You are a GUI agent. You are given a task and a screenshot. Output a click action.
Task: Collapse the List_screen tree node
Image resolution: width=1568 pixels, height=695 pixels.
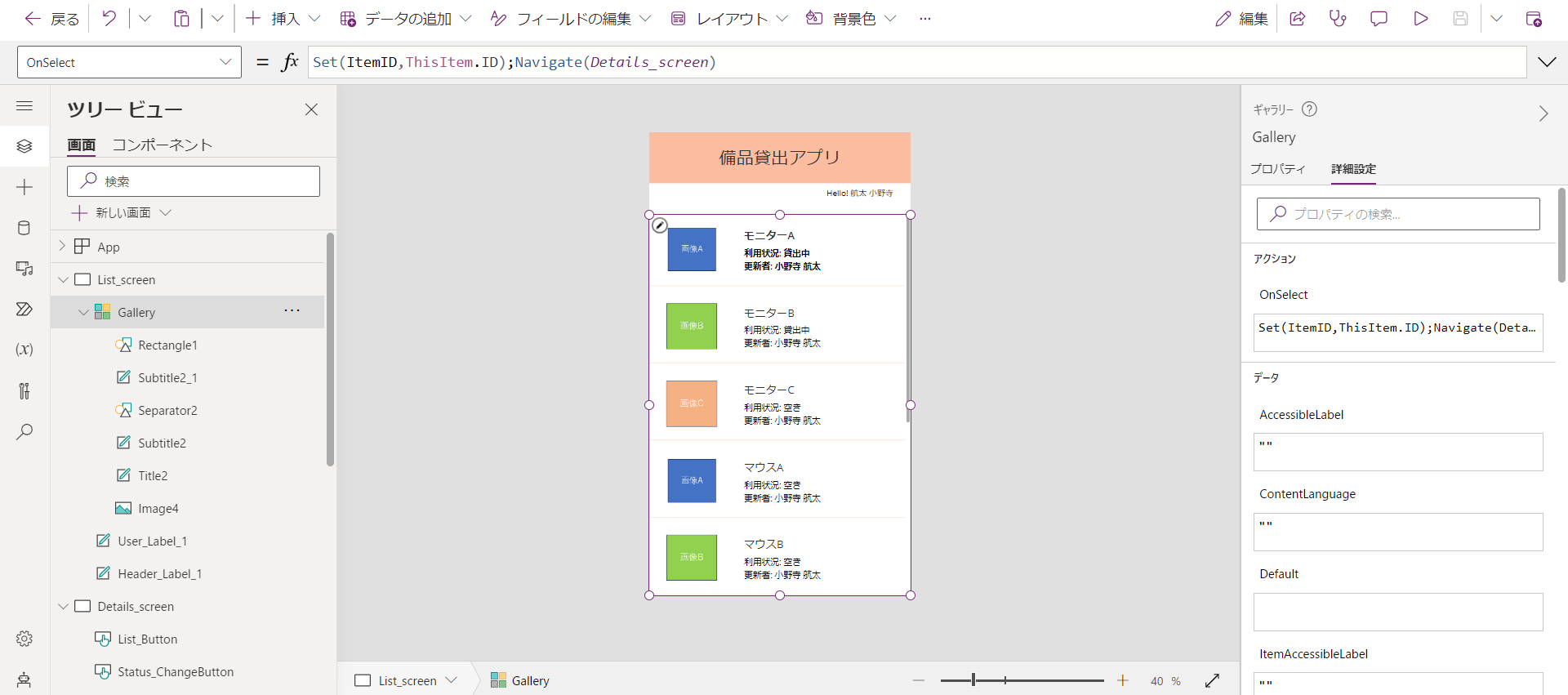coord(64,280)
